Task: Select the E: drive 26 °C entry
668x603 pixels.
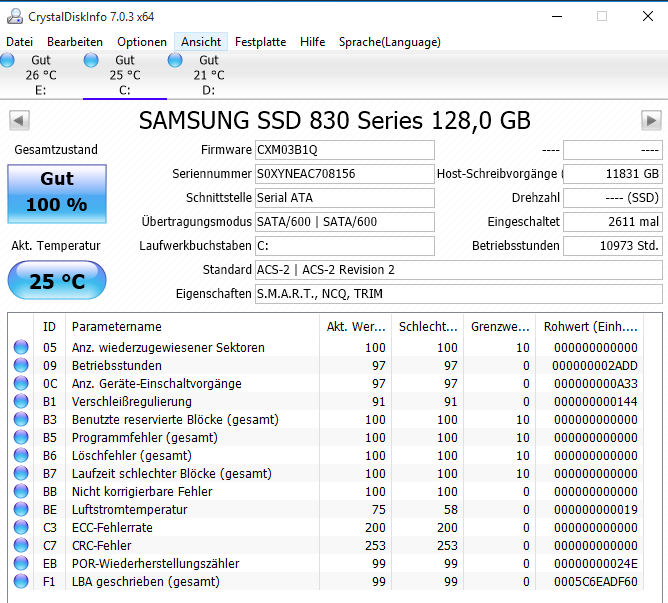Action: click(40, 75)
